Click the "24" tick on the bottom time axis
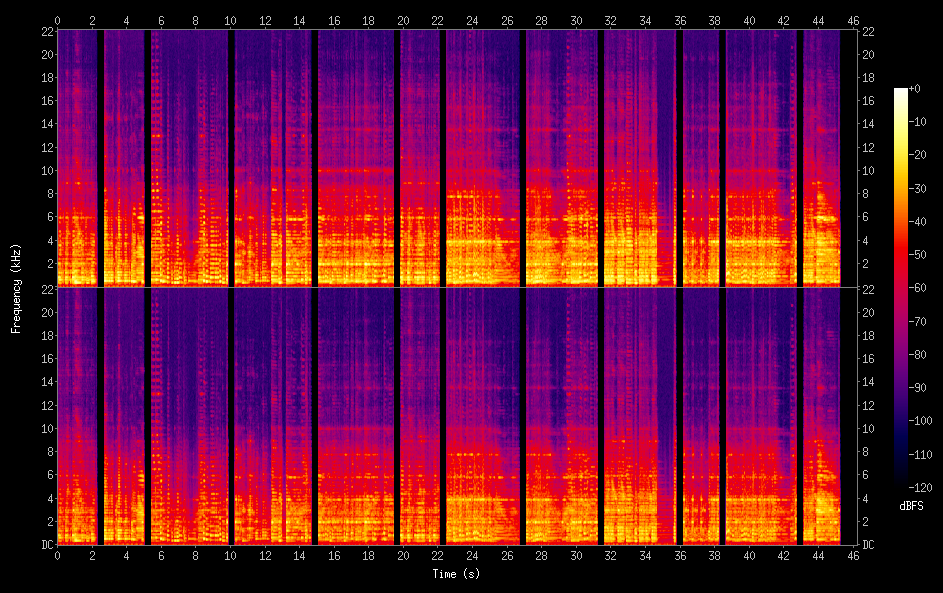This screenshot has height=593, width=943. 472,556
